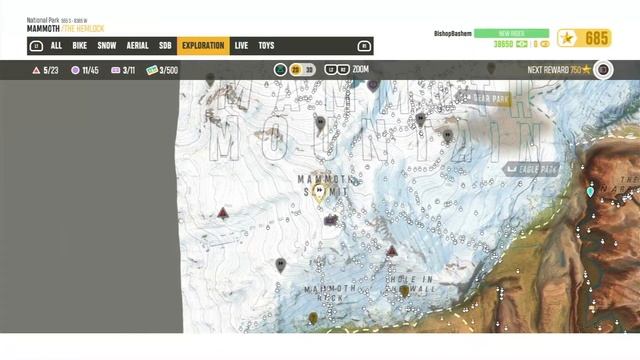
Task: Select the EXPLORATION tab
Action: pos(203,46)
